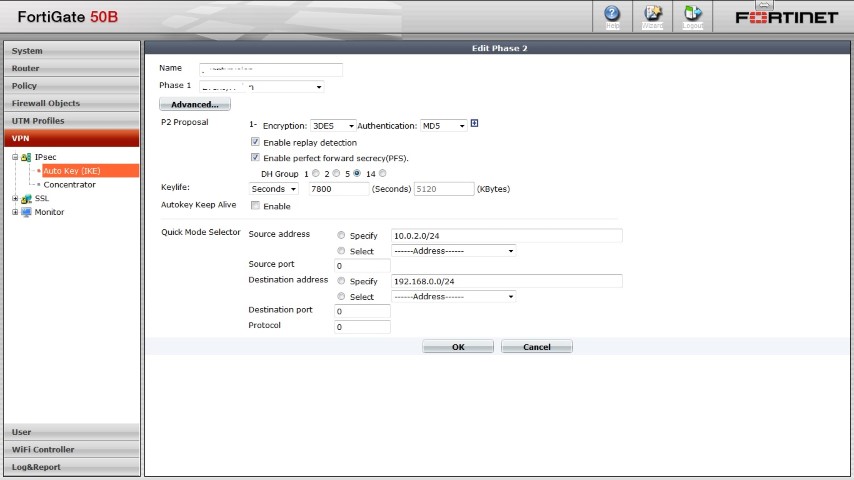This screenshot has width=854, height=480.
Task: Click the Name input field
Action: pyautogui.click(x=271, y=69)
